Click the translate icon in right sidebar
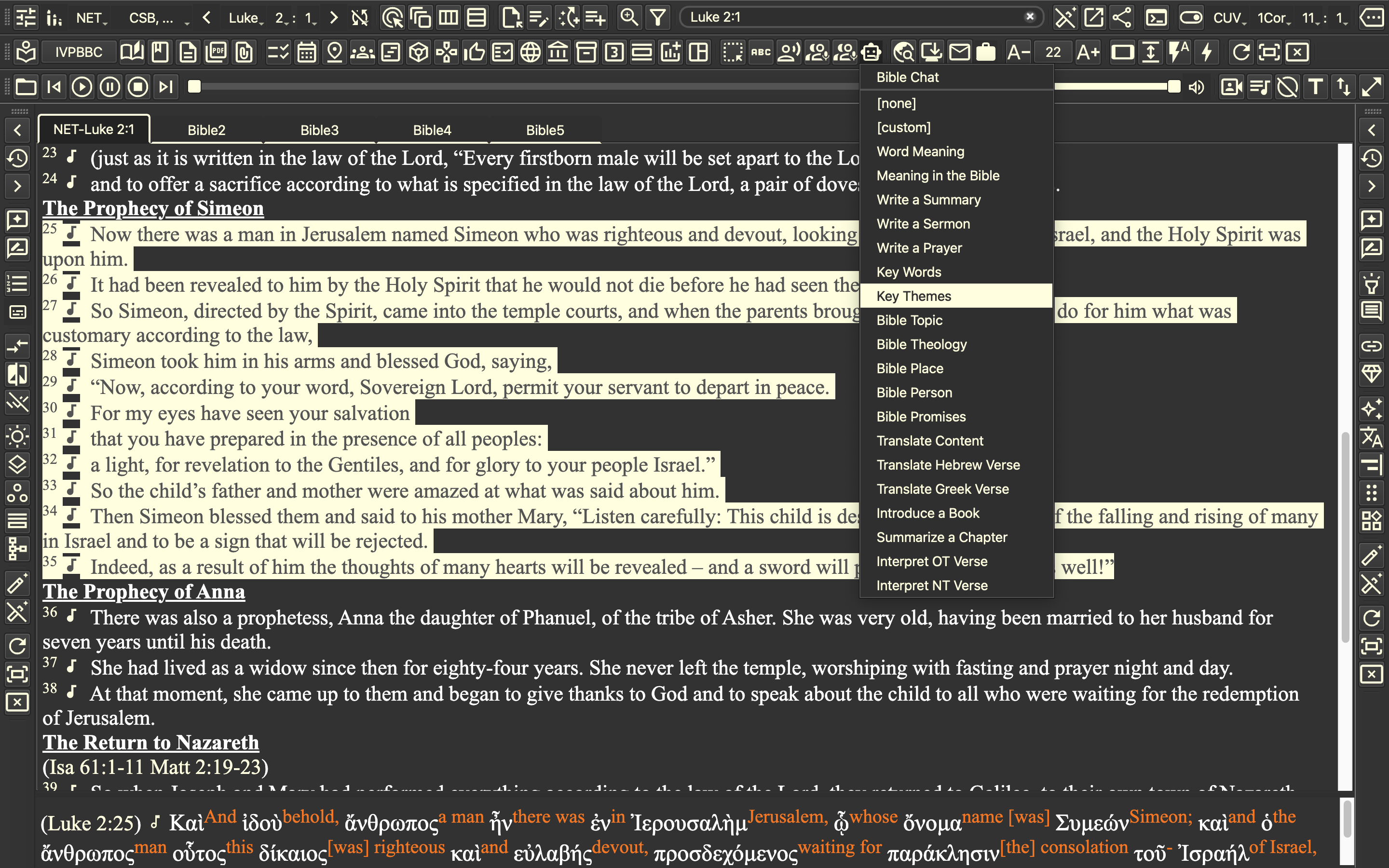This screenshot has height=868, width=1389. [1371, 437]
